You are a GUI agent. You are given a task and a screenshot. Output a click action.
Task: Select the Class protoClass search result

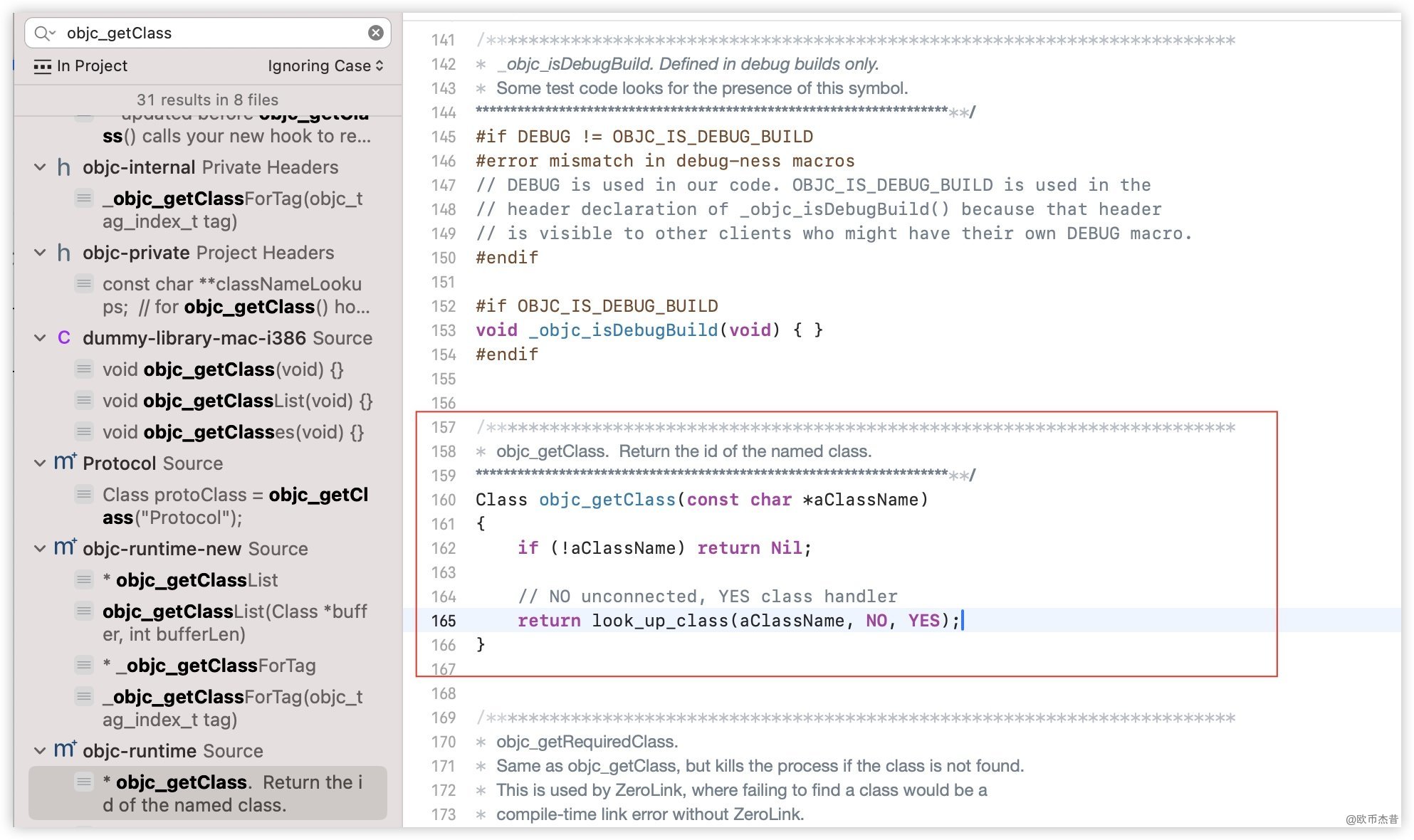(235, 505)
